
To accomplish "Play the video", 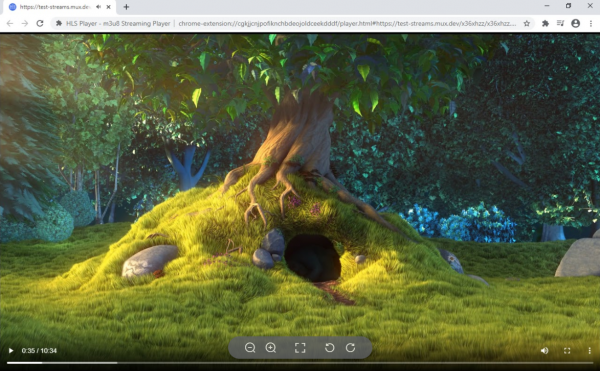I will [x=11, y=350].
